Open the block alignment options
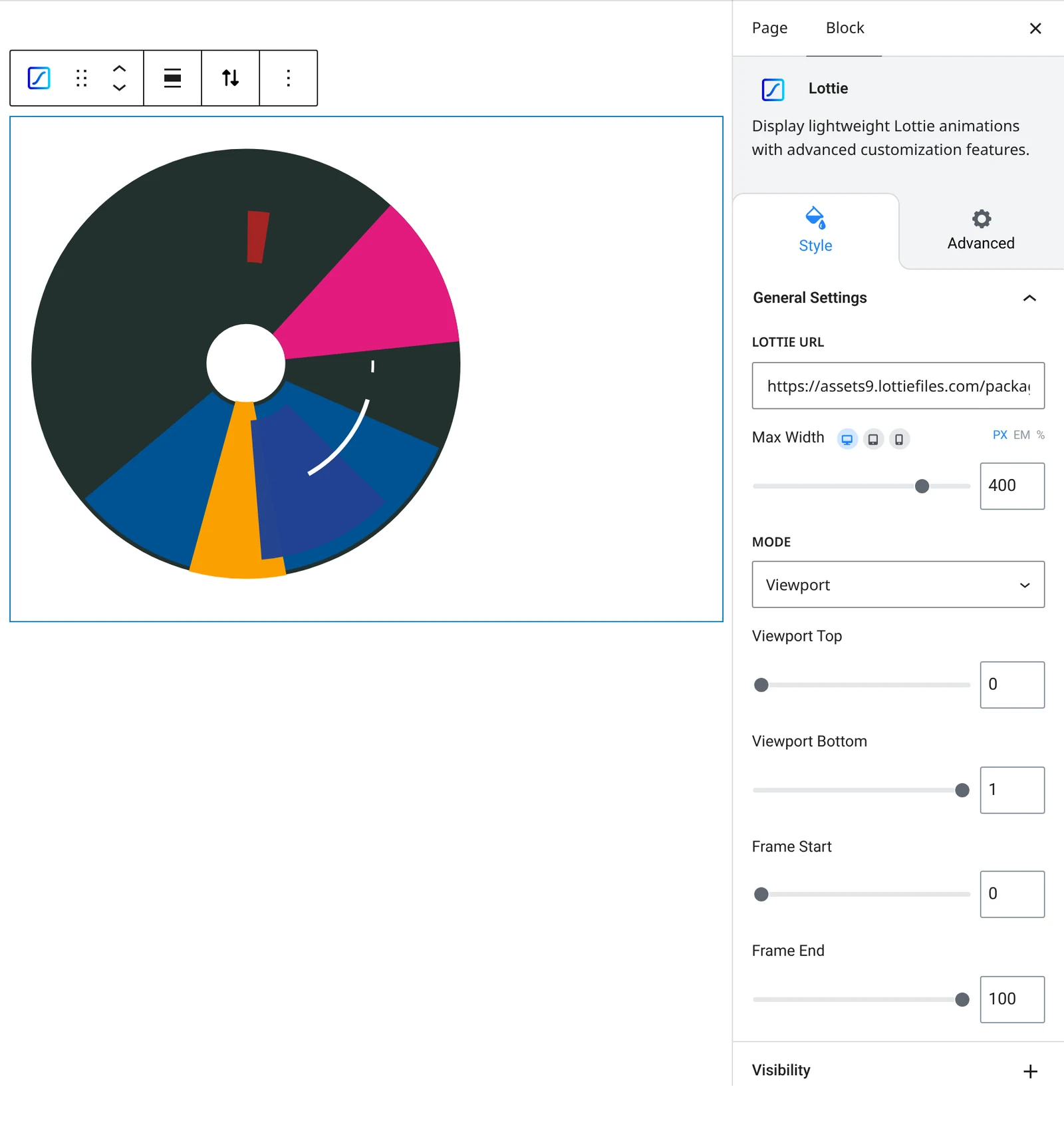 coord(172,78)
